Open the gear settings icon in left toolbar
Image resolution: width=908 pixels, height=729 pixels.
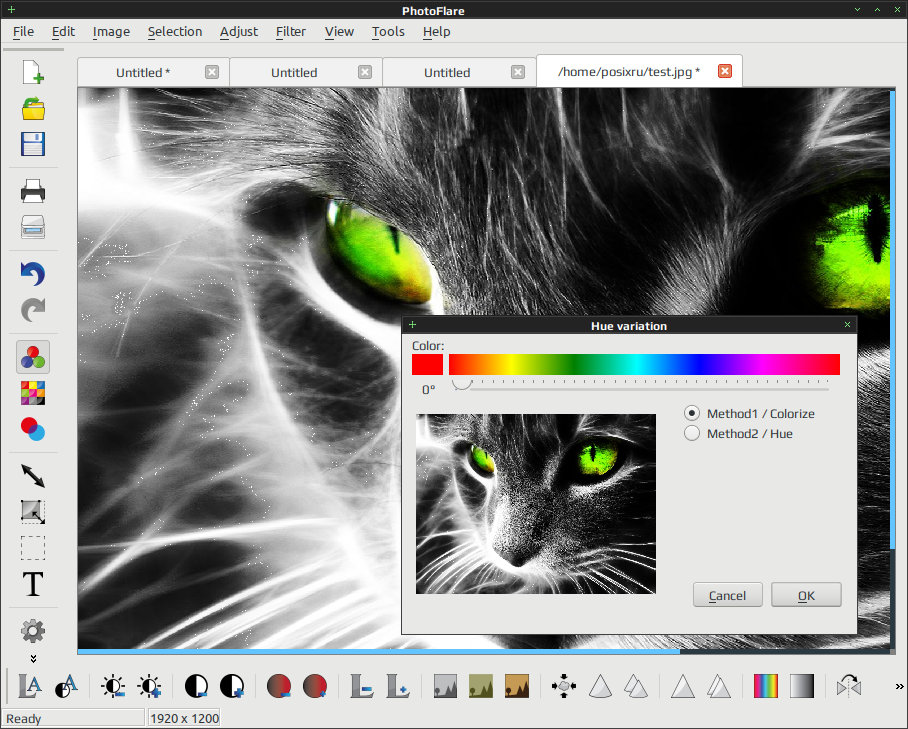click(x=33, y=631)
